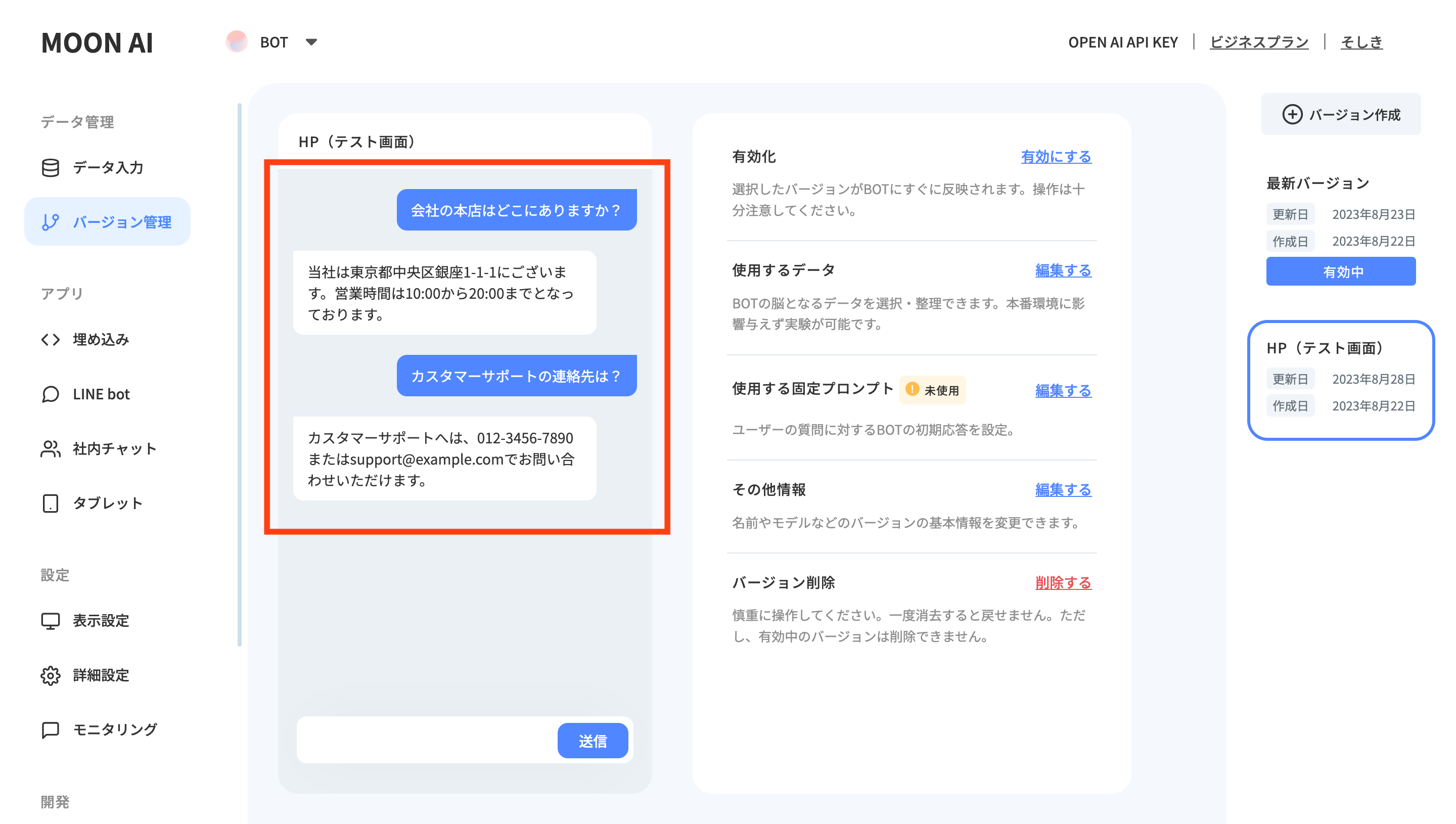Image resolution: width=1456 pixels, height=824 pixels.
Task: Click 削除する to delete the version
Action: [x=1063, y=582]
